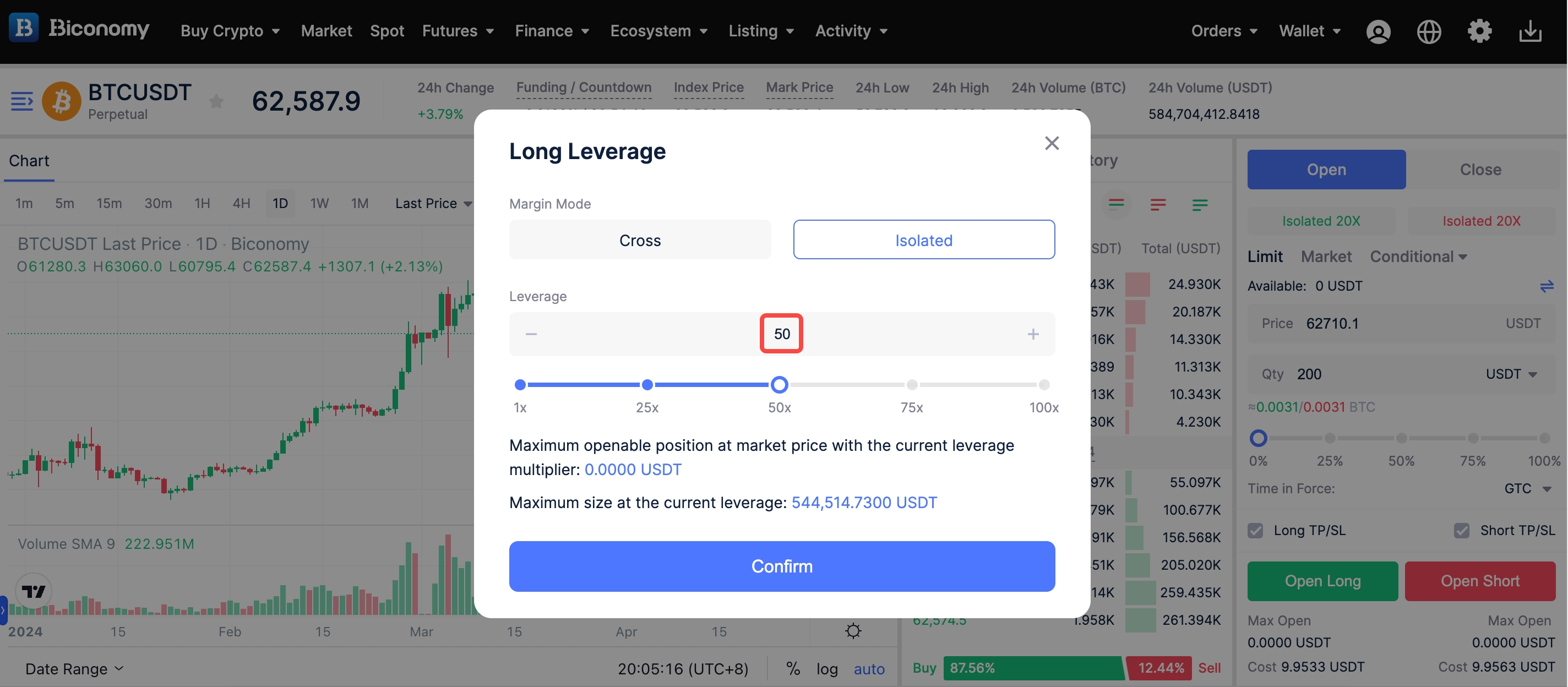Image resolution: width=1568 pixels, height=687 pixels.
Task: Click the leverage value input showing 50
Action: click(782, 334)
